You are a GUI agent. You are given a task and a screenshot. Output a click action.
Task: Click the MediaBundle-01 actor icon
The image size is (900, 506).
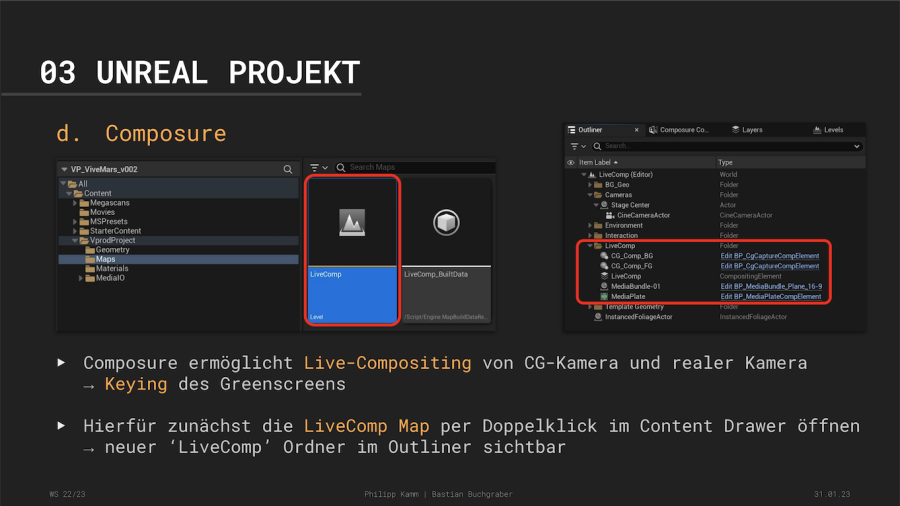pyautogui.click(x=604, y=286)
